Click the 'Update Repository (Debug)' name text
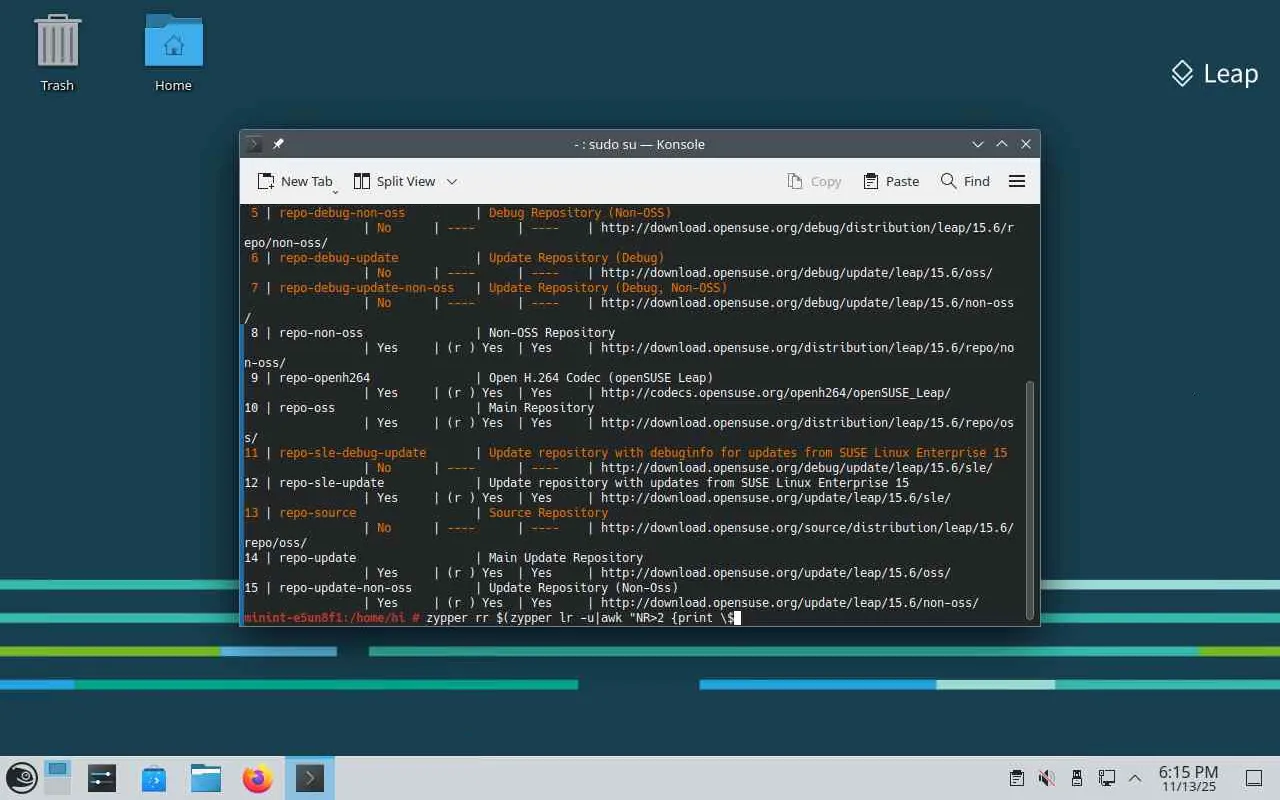This screenshot has width=1280, height=800. pos(577,258)
